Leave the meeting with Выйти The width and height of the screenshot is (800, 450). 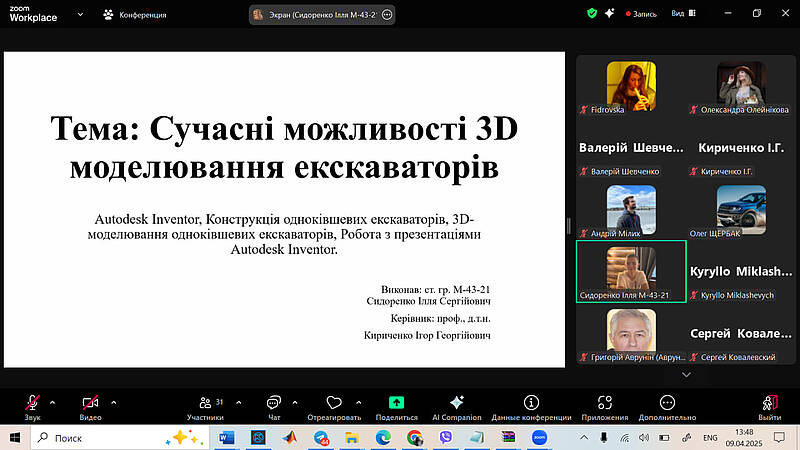pyautogui.click(x=769, y=408)
